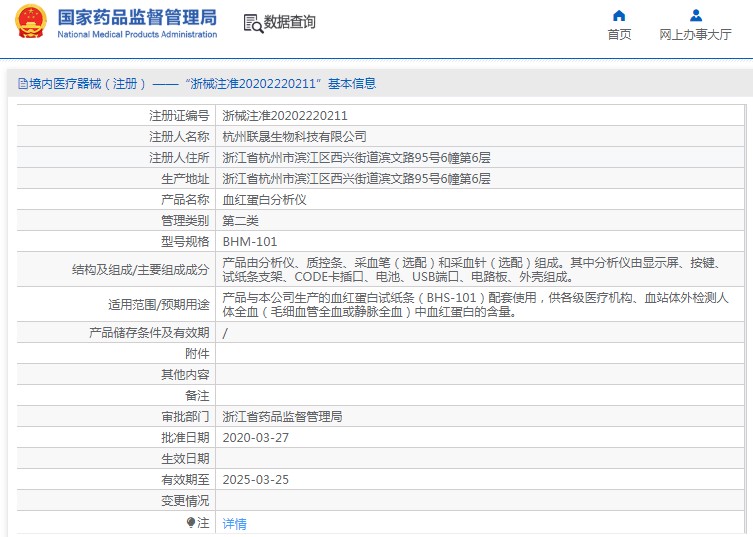
Task: Click the 管理类别 row label
Action: pyautogui.click(x=185, y=221)
